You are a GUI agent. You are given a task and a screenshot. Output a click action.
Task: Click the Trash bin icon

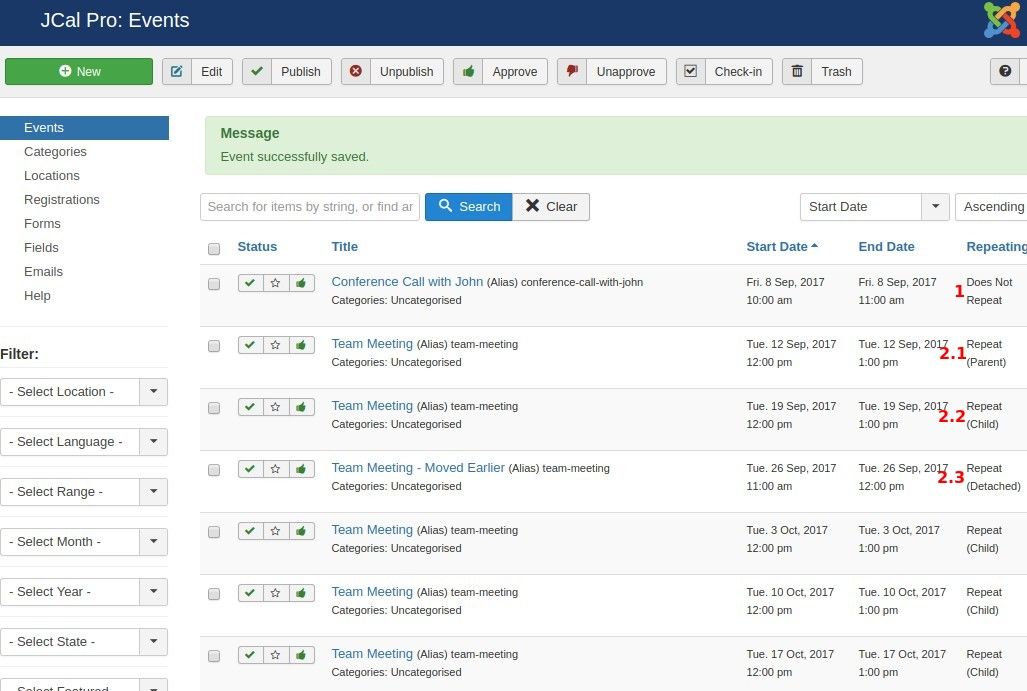(797, 71)
